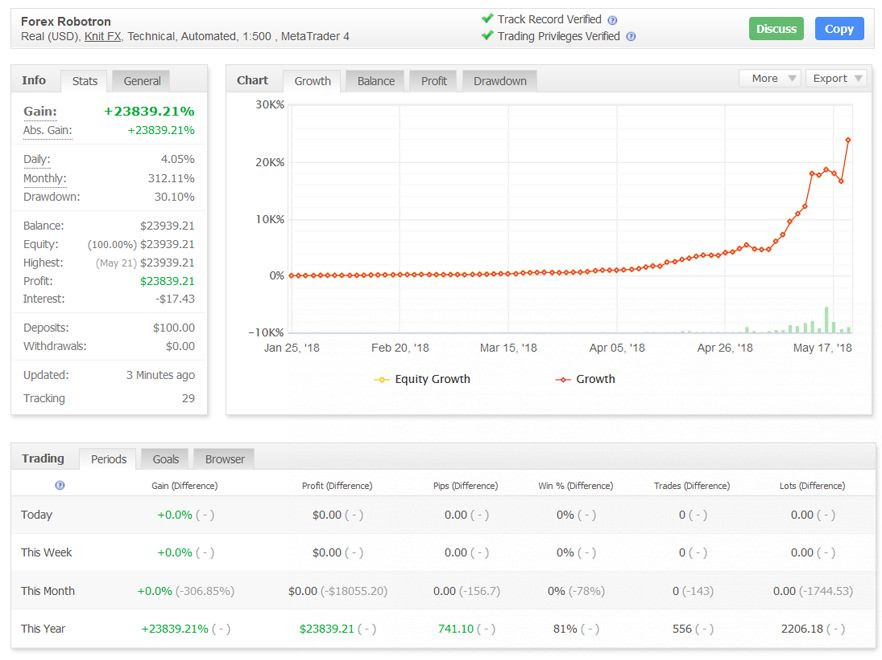The height and width of the screenshot is (660, 882).
Task: Switch to the Goals trading tab
Action: click(166, 459)
